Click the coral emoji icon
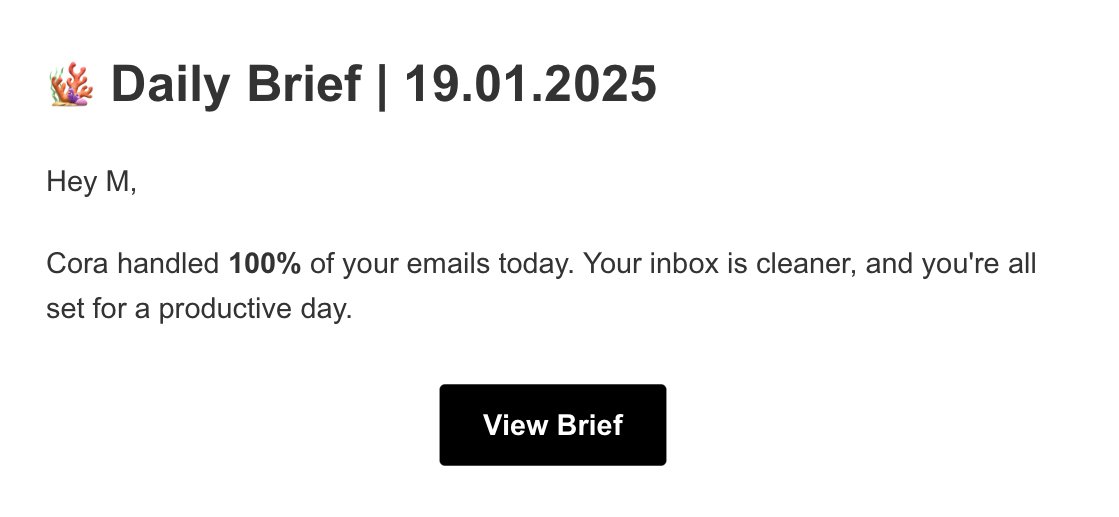1119x517 pixels. coord(70,85)
